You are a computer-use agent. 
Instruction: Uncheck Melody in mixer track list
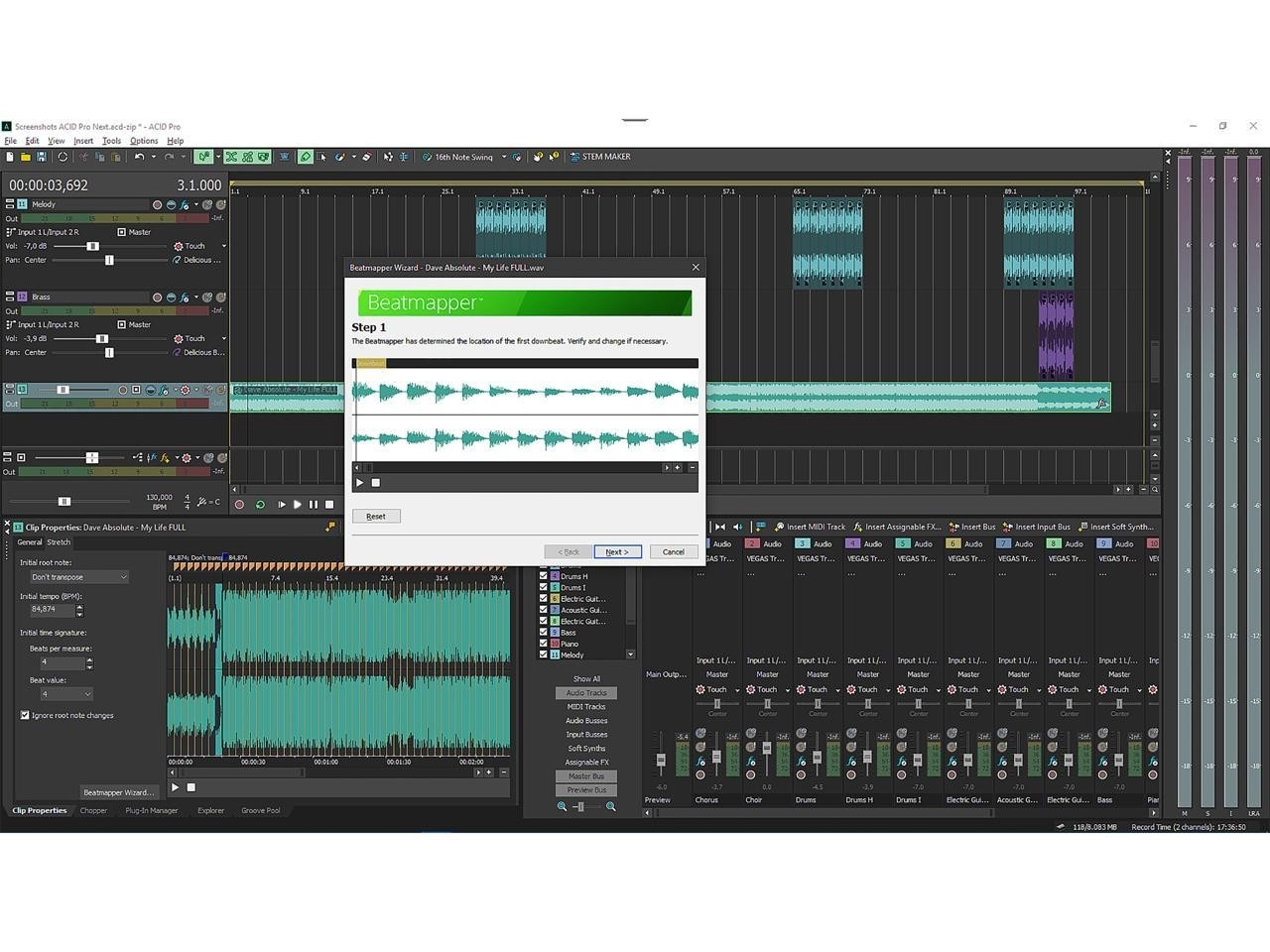click(543, 654)
